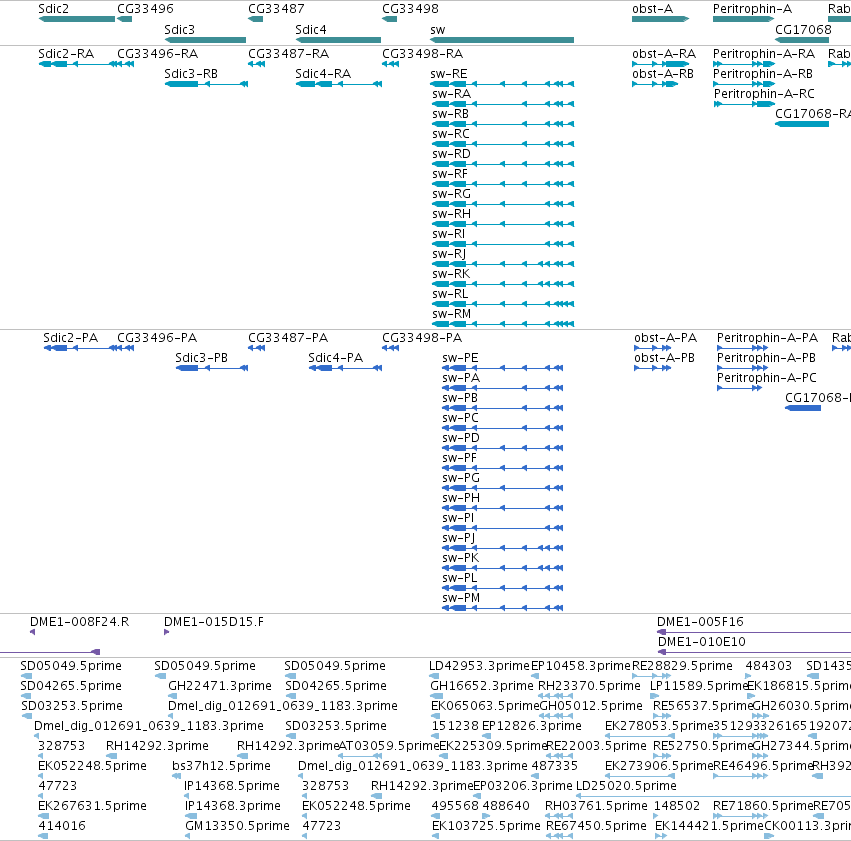The image size is (851, 841).
Task: Click the CG33498-RA transcript label
Action: 423,54
